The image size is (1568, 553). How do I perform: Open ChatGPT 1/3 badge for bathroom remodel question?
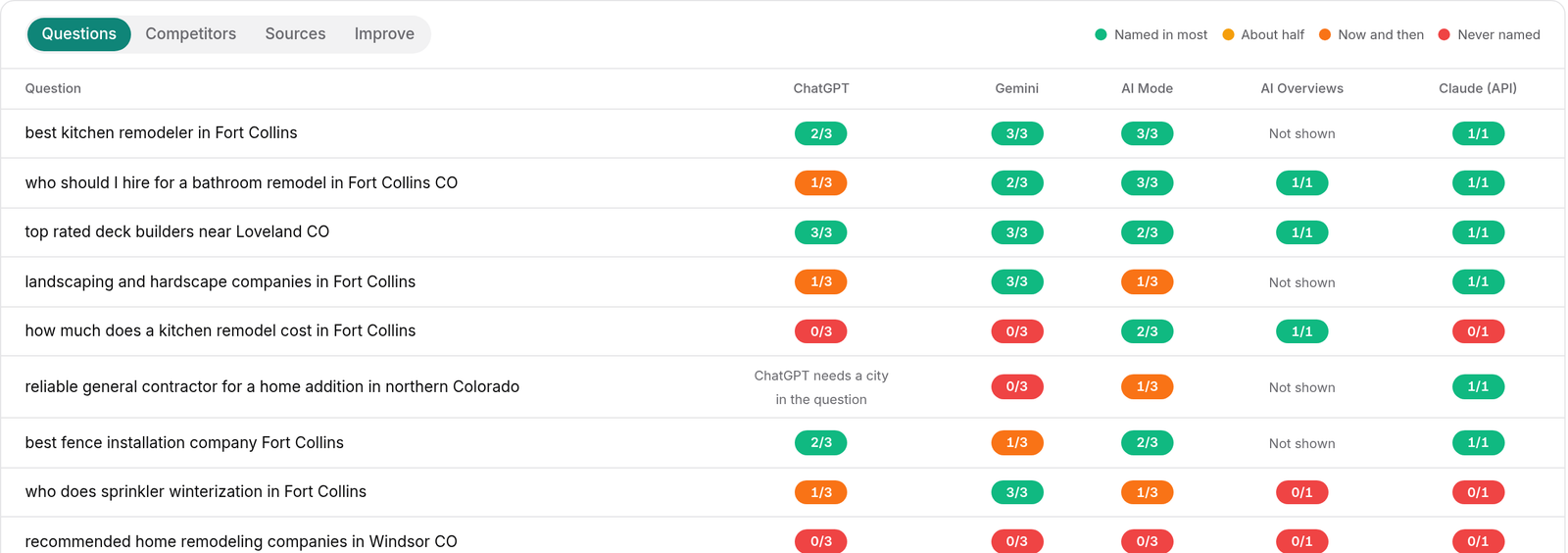click(821, 183)
